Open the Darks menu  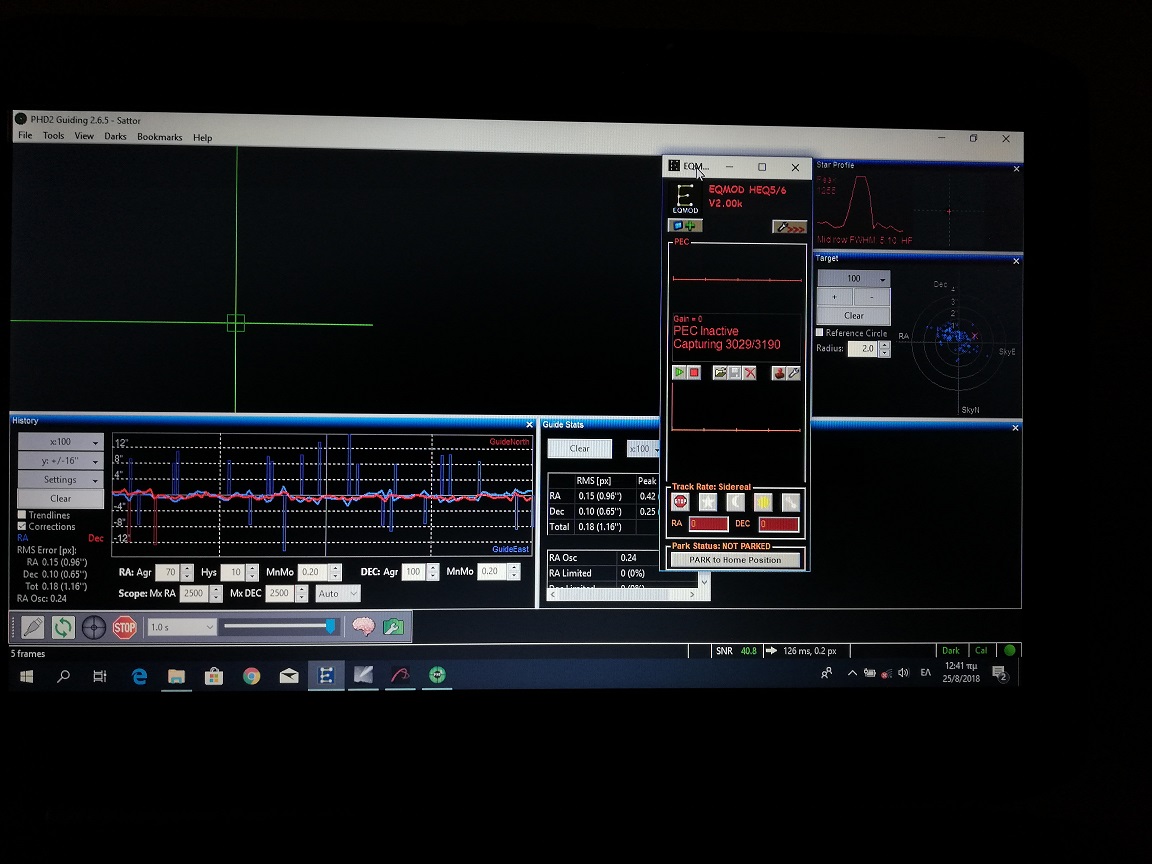[115, 136]
